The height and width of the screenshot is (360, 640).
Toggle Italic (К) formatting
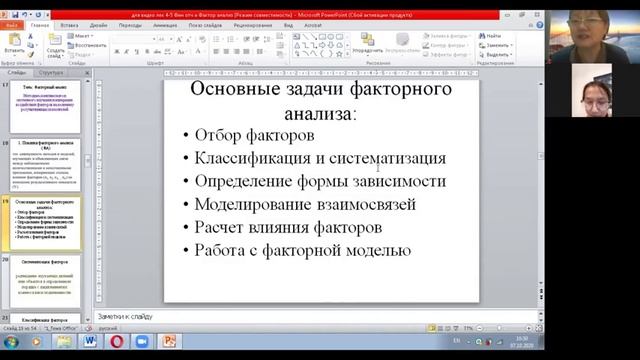127,52
